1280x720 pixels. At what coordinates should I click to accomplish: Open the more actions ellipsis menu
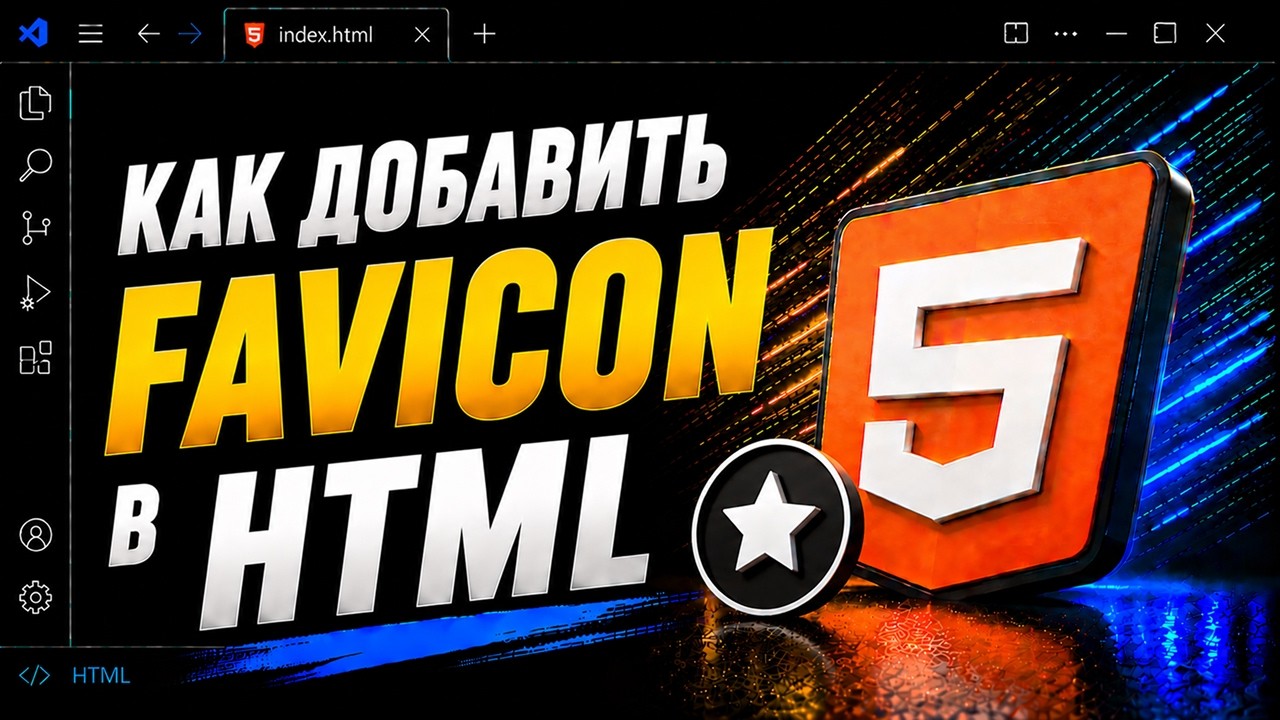pyautogui.click(x=1066, y=34)
